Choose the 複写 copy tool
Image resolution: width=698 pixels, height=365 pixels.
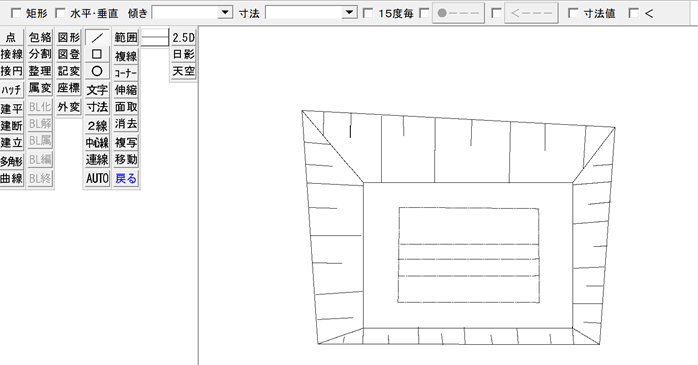click(126, 142)
